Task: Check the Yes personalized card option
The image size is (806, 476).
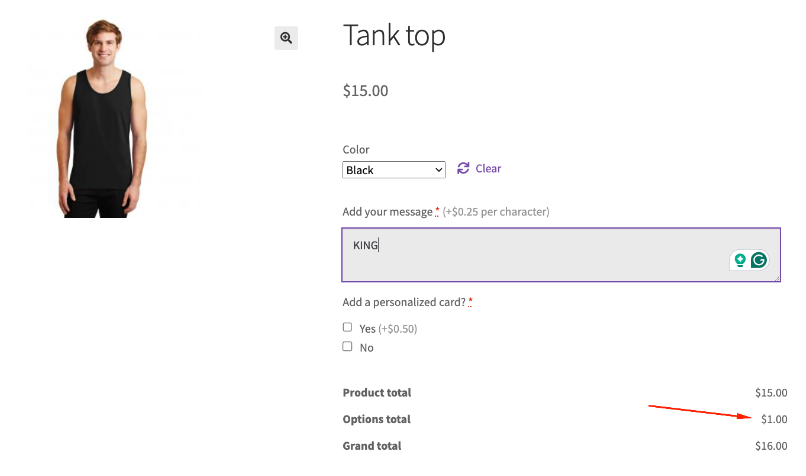Action: [347, 327]
